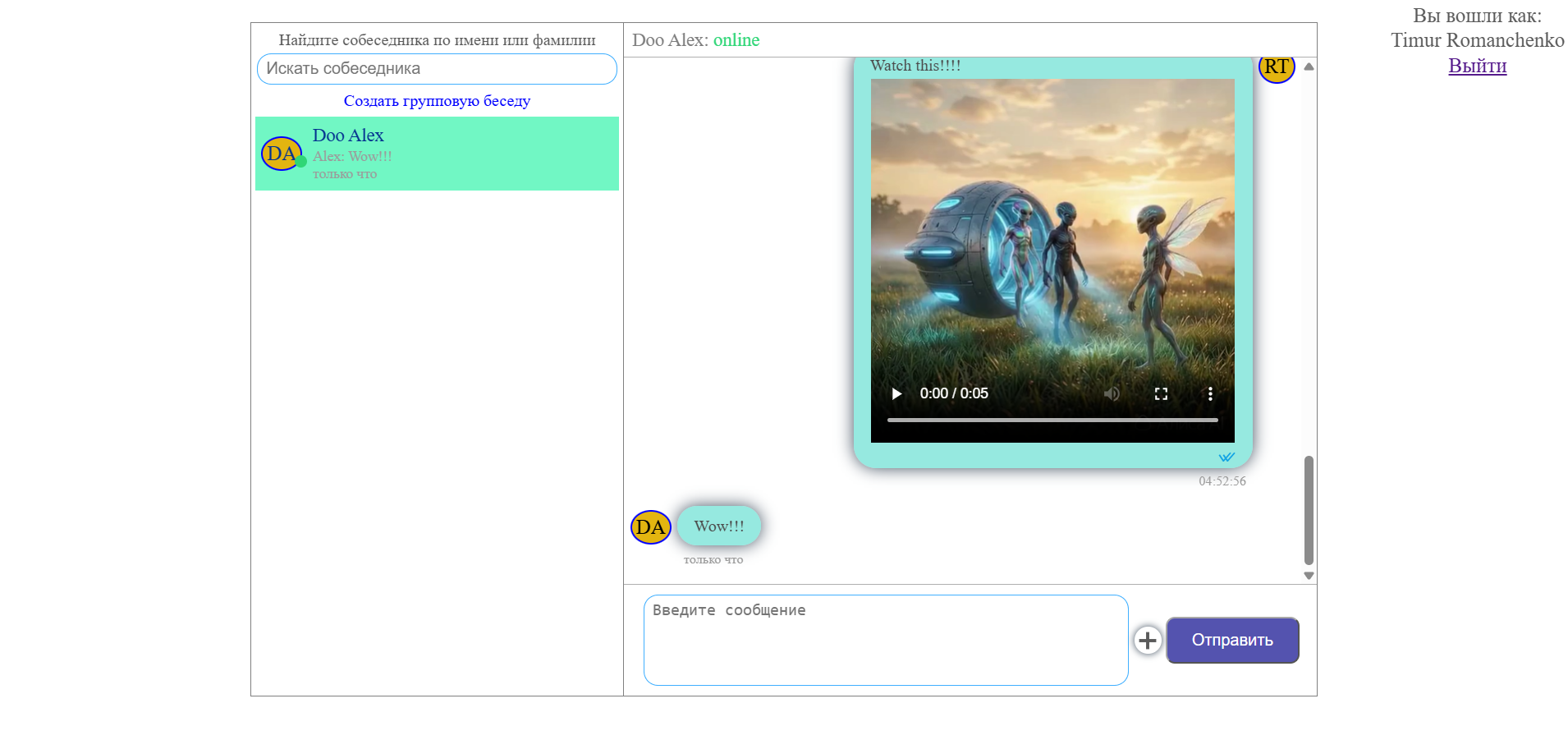Click the Timur Romanchenko user name
The image size is (1568, 740).
point(1478,40)
